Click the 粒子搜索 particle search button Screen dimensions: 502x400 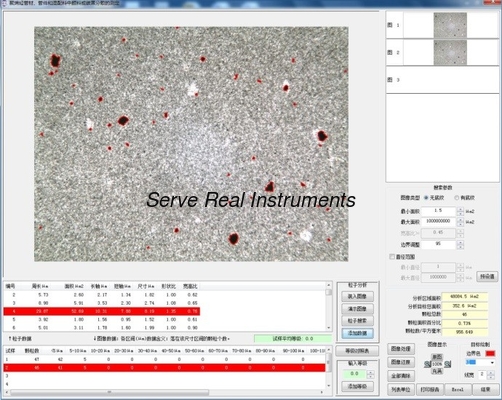point(357,321)
